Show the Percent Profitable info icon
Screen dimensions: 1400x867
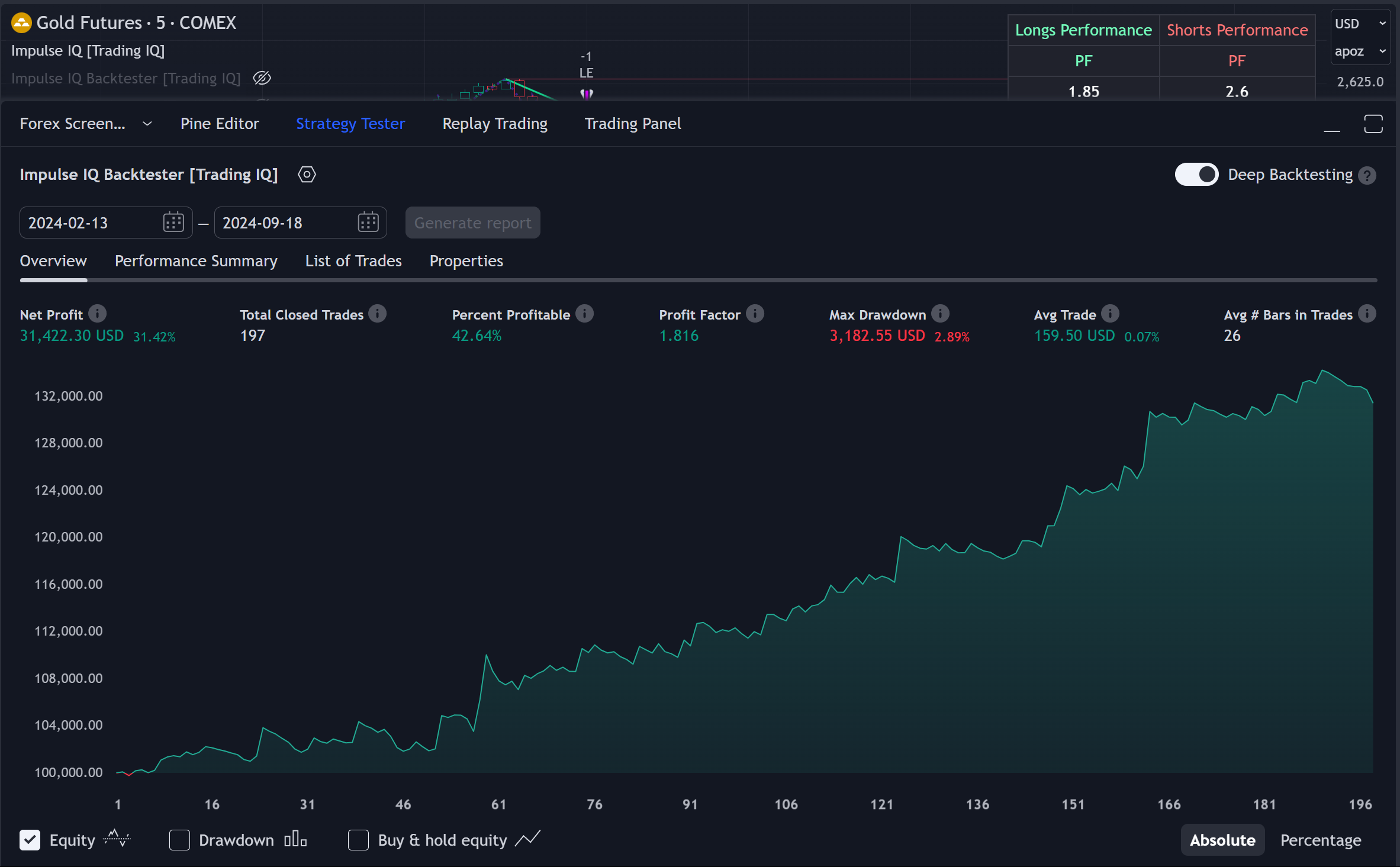pos(584,313)
